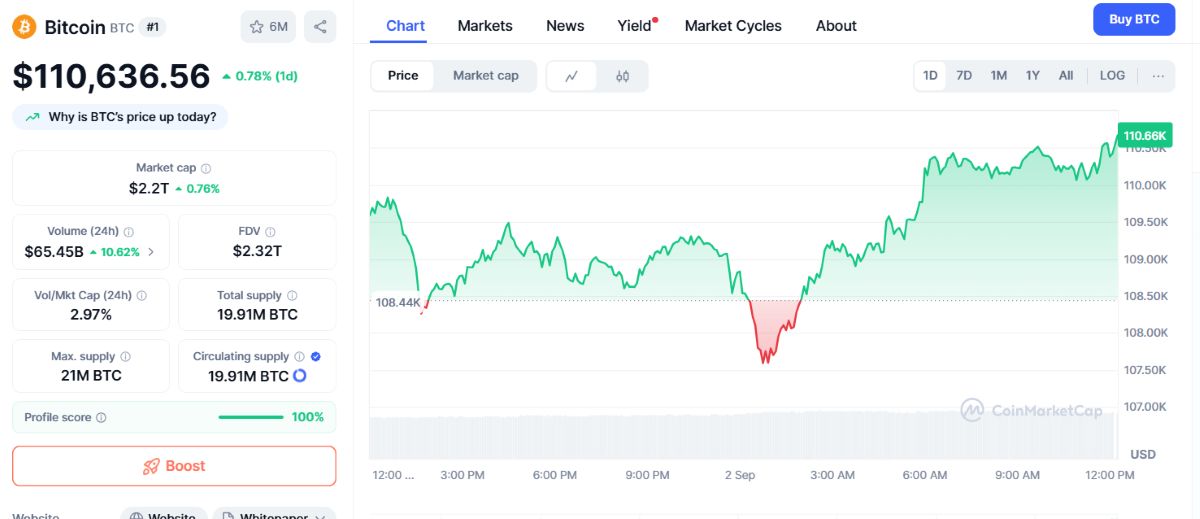Show Total supply info icon
The width and height of the screenshot is (1200, 519).
(292, 296)
